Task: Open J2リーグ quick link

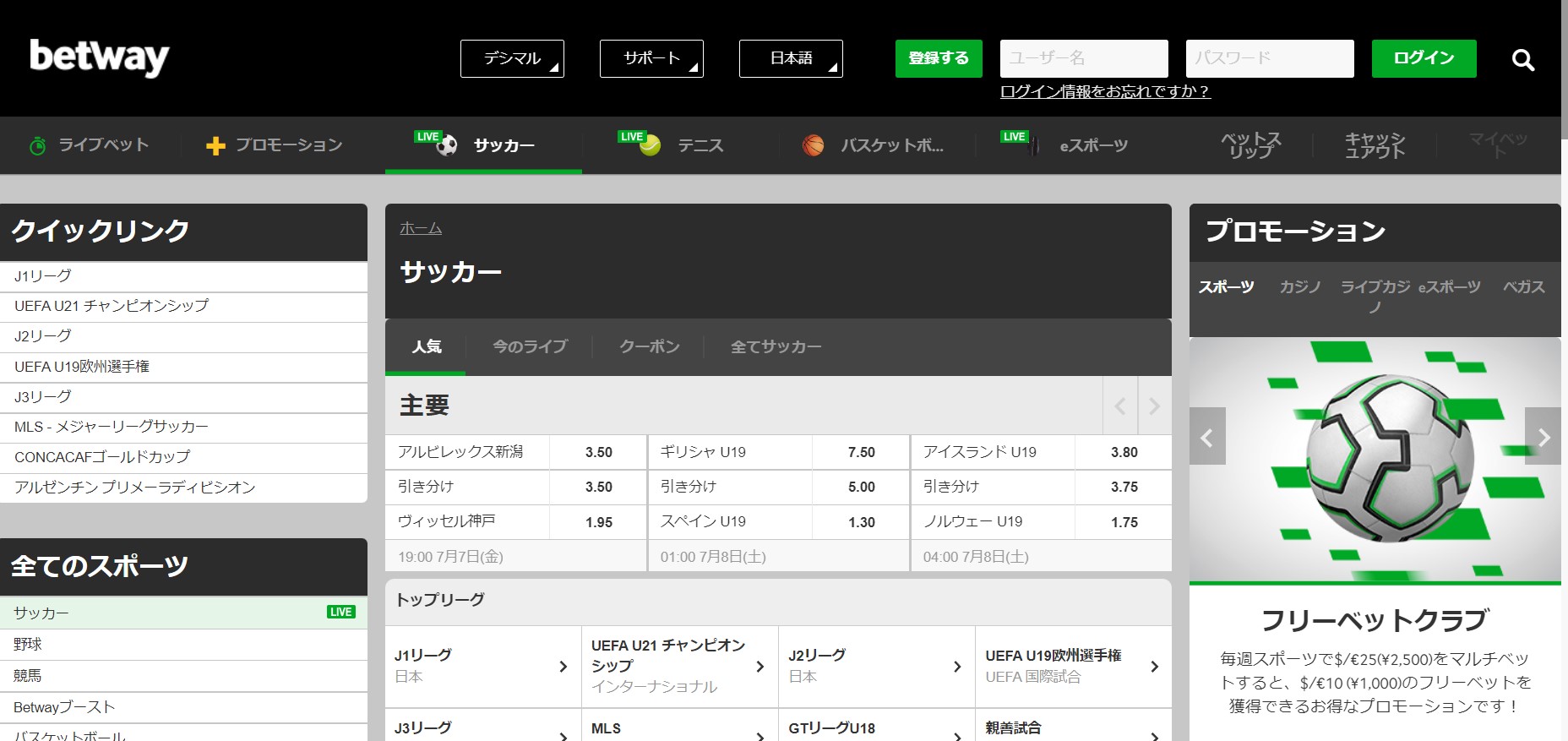Action: (183, 337)
